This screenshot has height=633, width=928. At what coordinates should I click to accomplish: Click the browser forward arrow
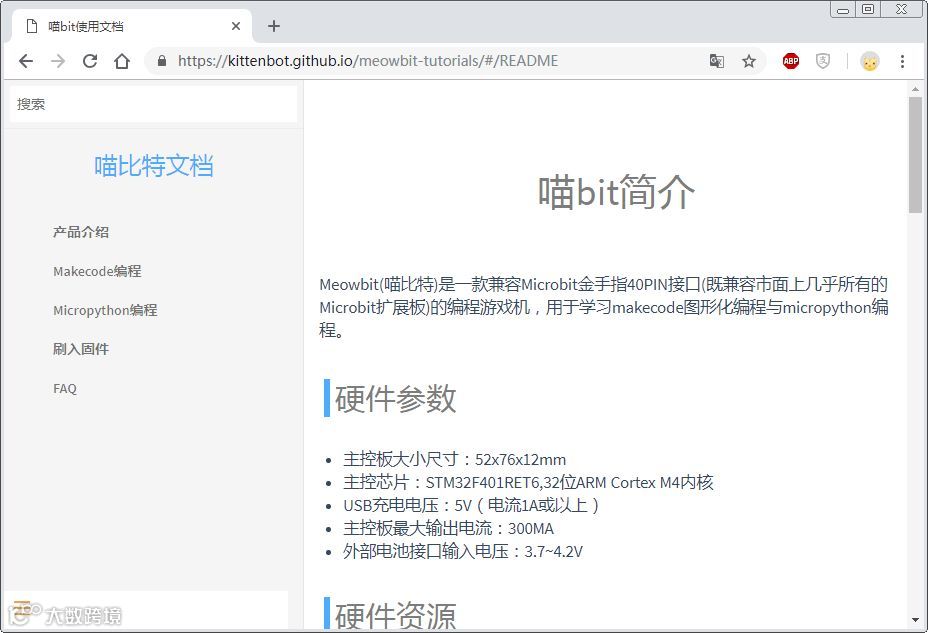(58, 61)
